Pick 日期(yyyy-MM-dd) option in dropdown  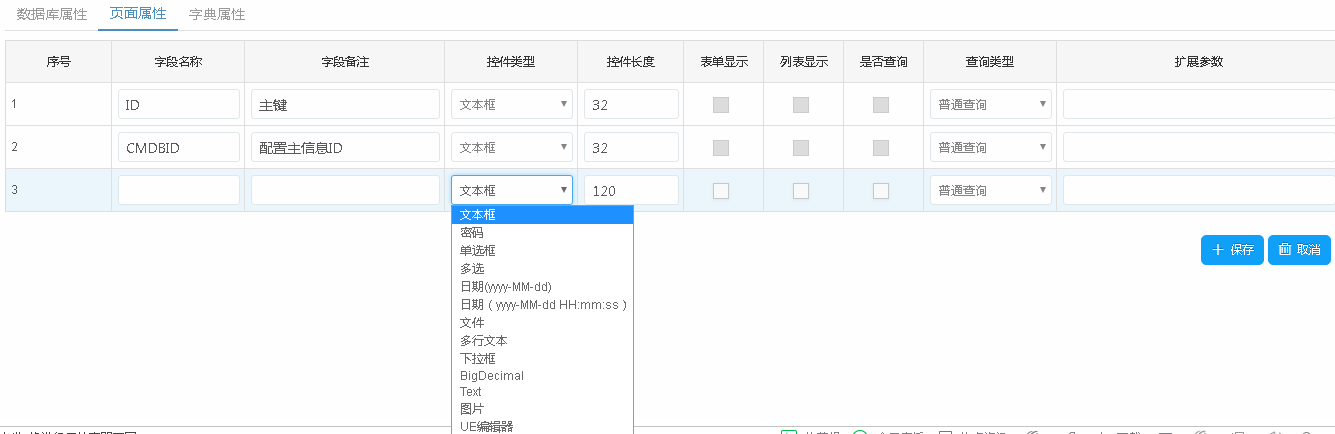[x=506, y=287]
